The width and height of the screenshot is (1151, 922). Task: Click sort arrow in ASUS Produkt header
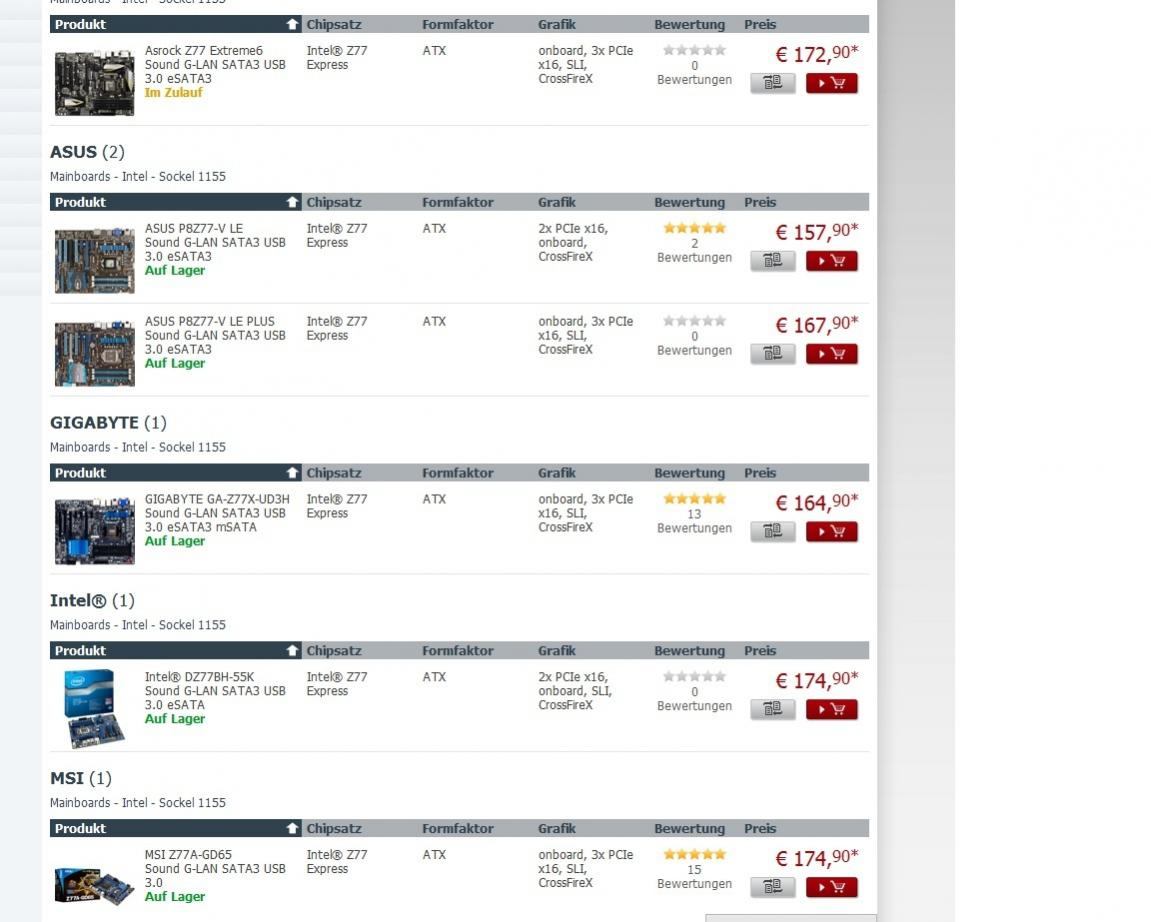292,202
